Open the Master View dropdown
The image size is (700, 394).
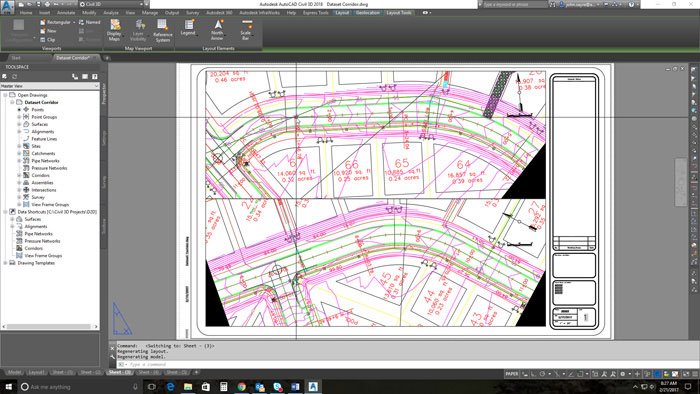pos(50,86)
